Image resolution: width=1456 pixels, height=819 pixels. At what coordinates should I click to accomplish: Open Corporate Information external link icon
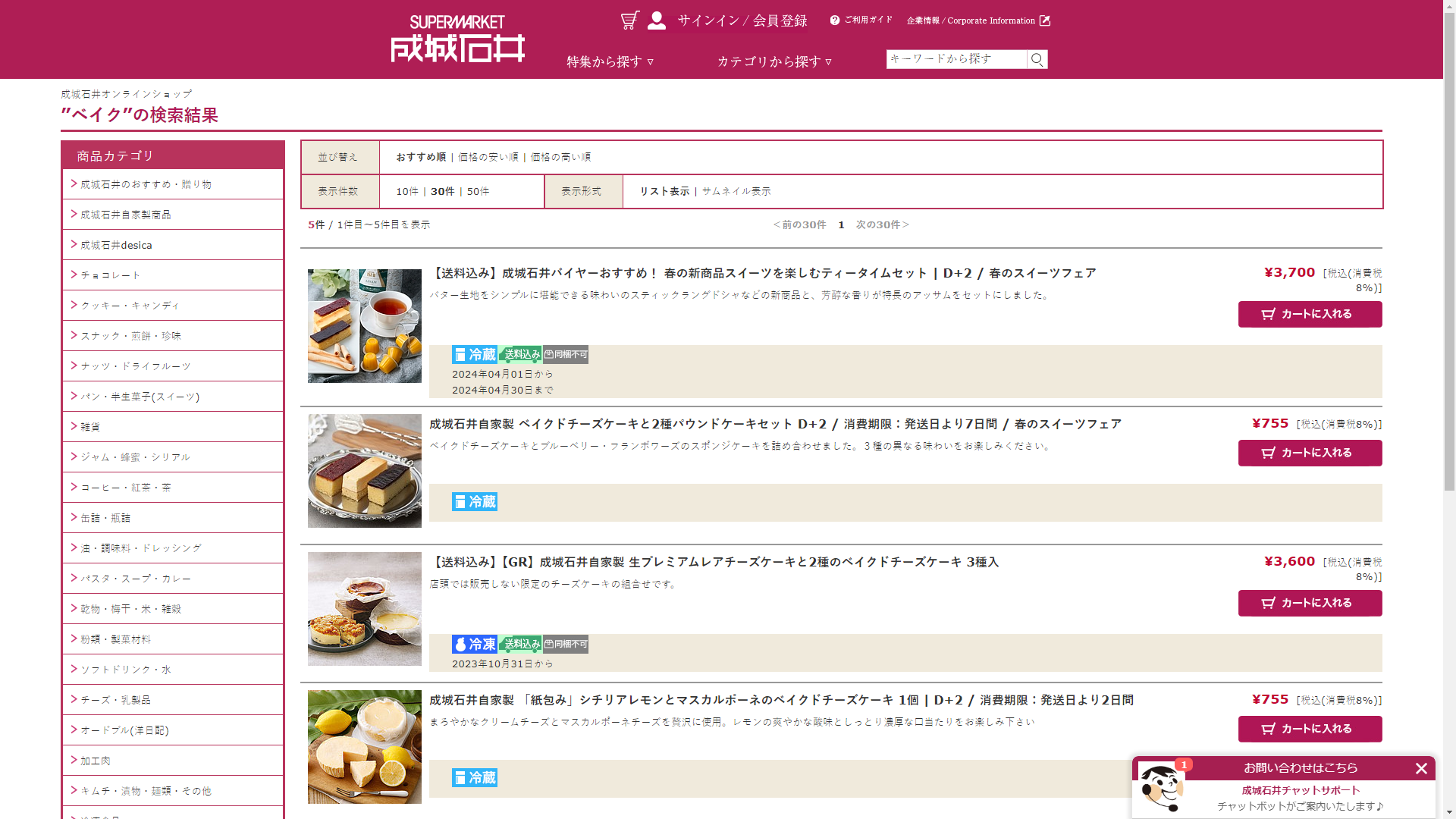tap(1045, 20)
